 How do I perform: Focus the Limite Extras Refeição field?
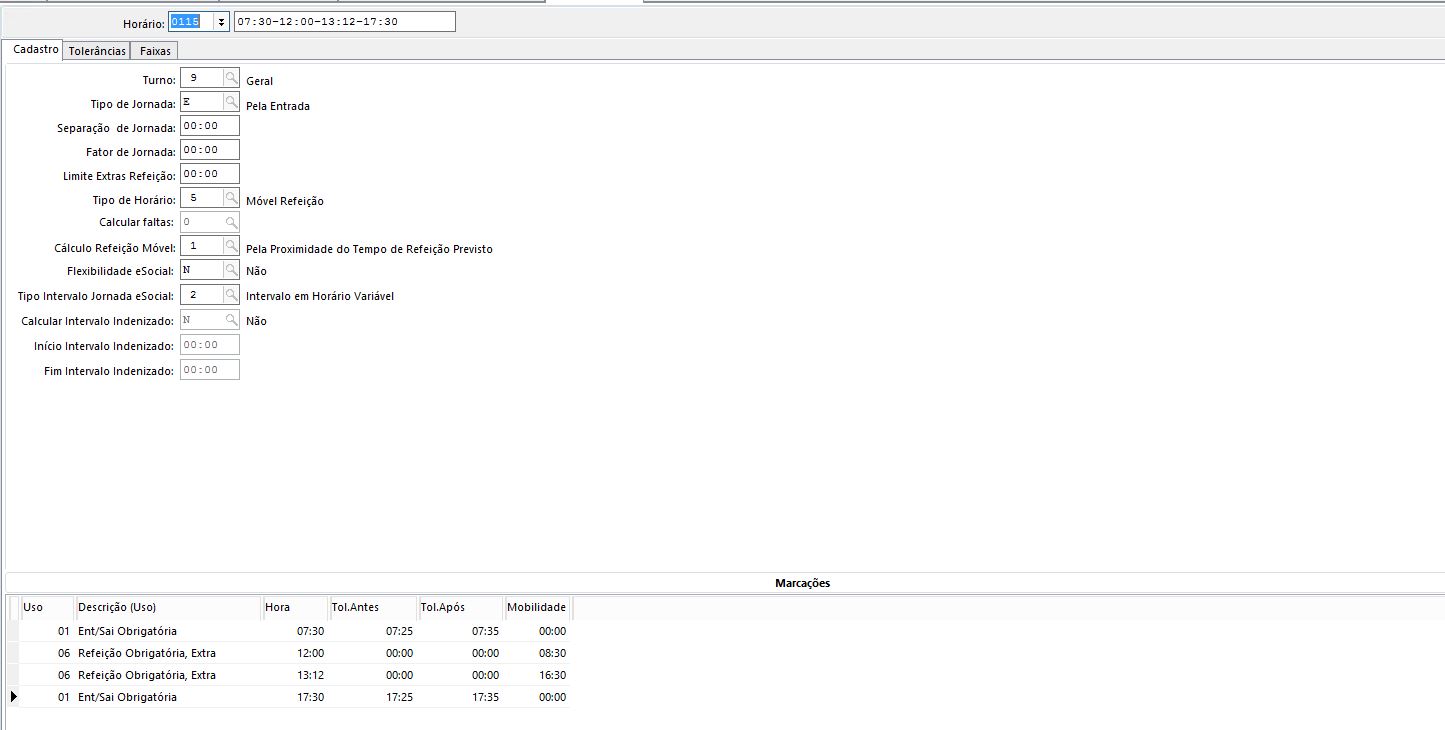click(209, 174)
